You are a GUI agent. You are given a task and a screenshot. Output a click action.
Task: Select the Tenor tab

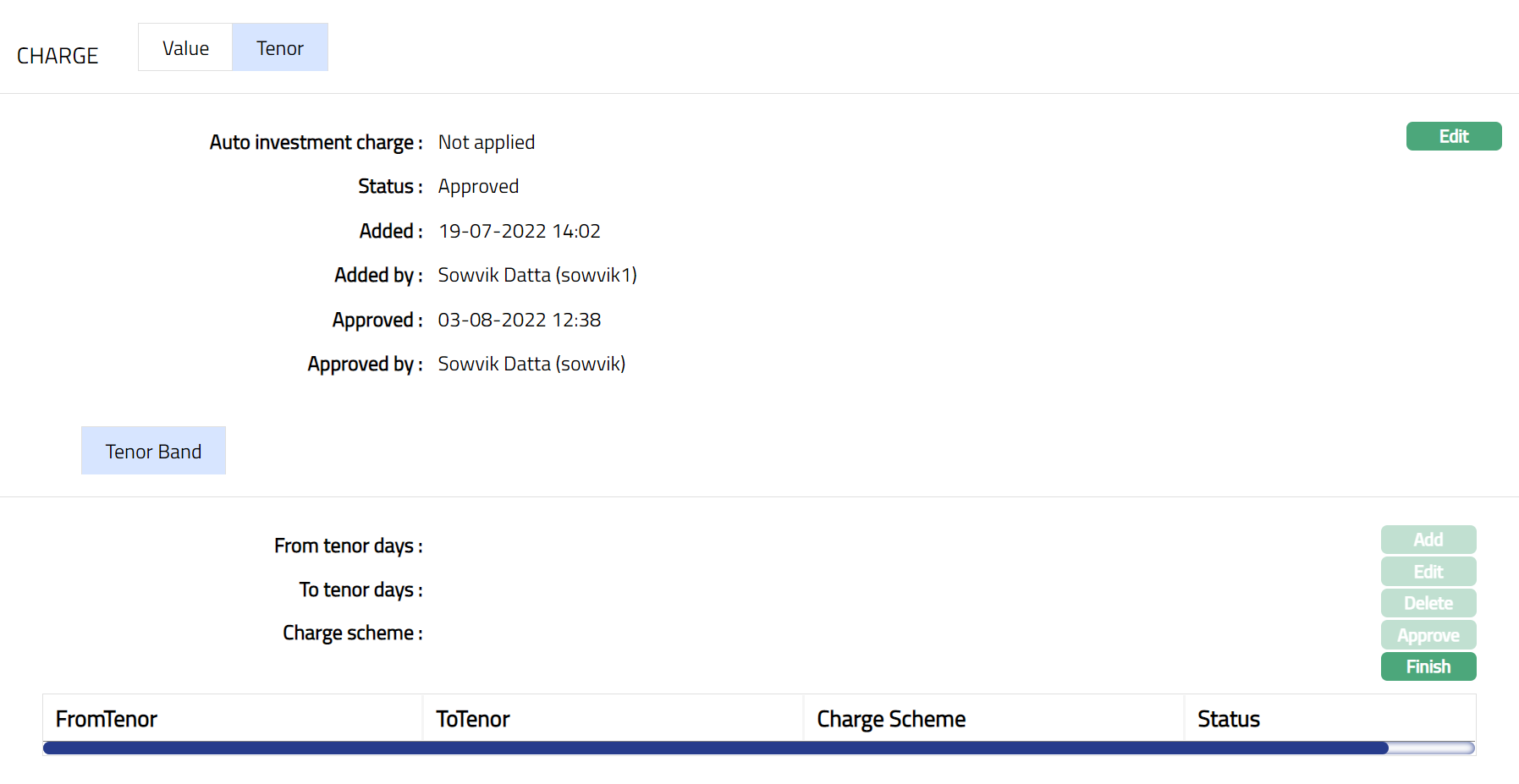click(280, 48)
